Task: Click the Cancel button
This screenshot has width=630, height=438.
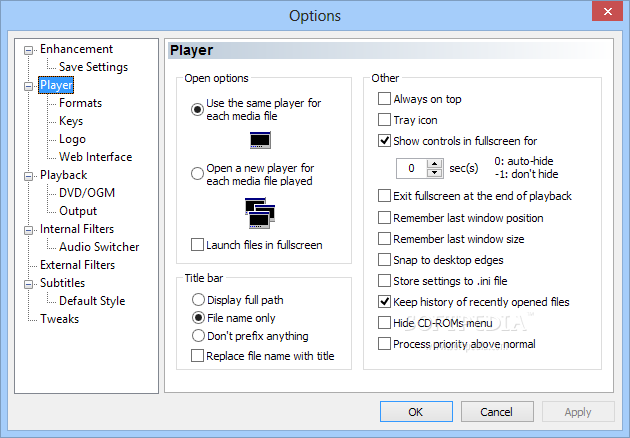Action: pos(497,411)
